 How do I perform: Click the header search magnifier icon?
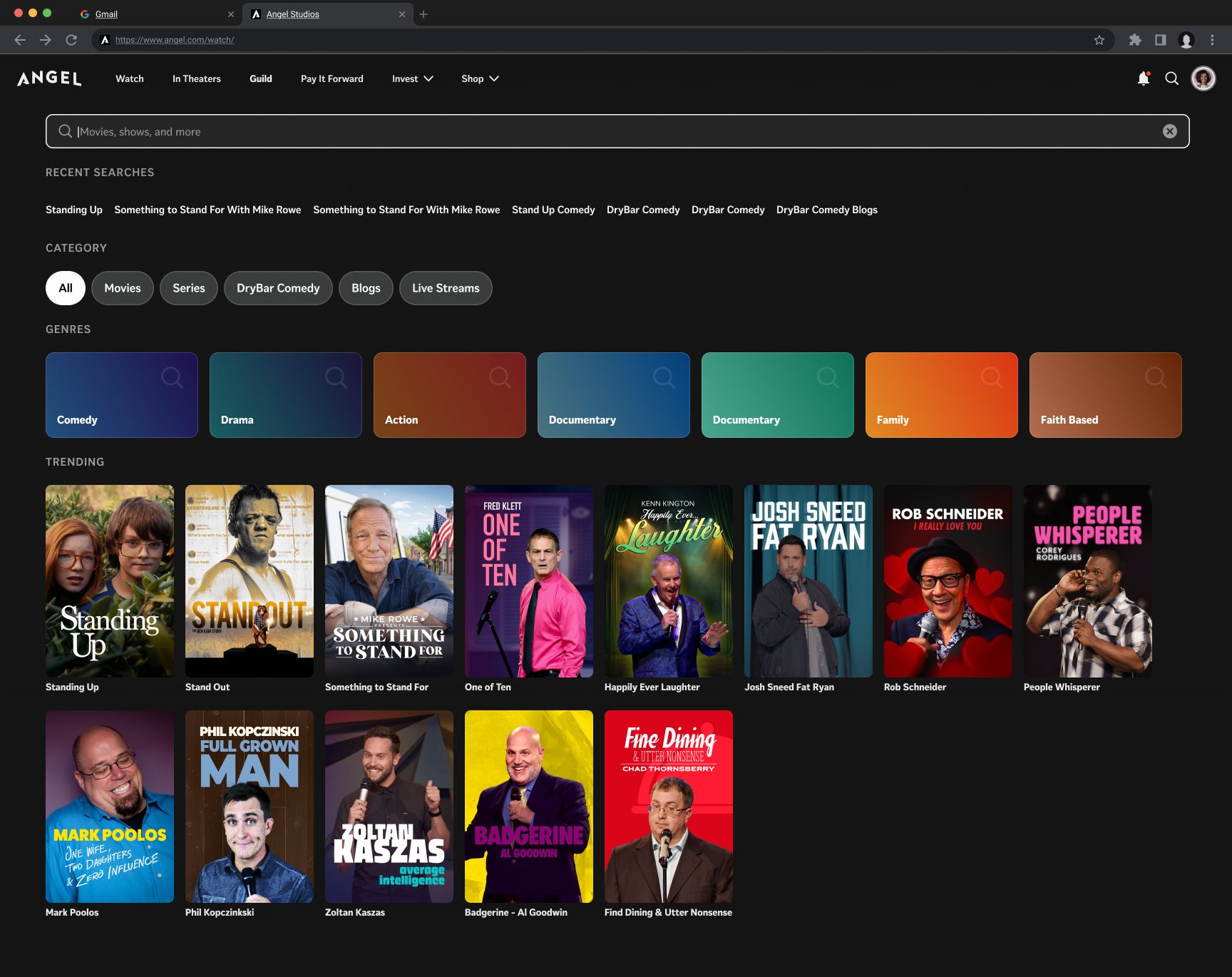(x=1172, y=78)
